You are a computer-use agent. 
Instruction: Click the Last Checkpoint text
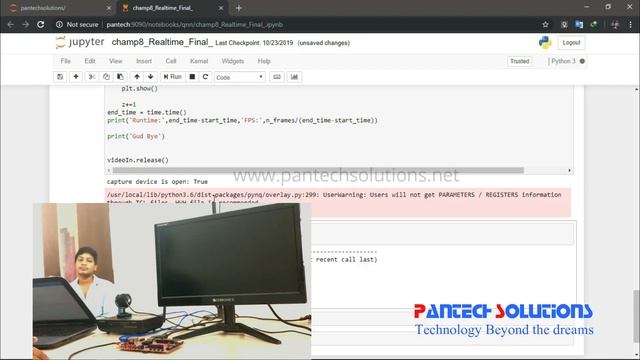254,43
